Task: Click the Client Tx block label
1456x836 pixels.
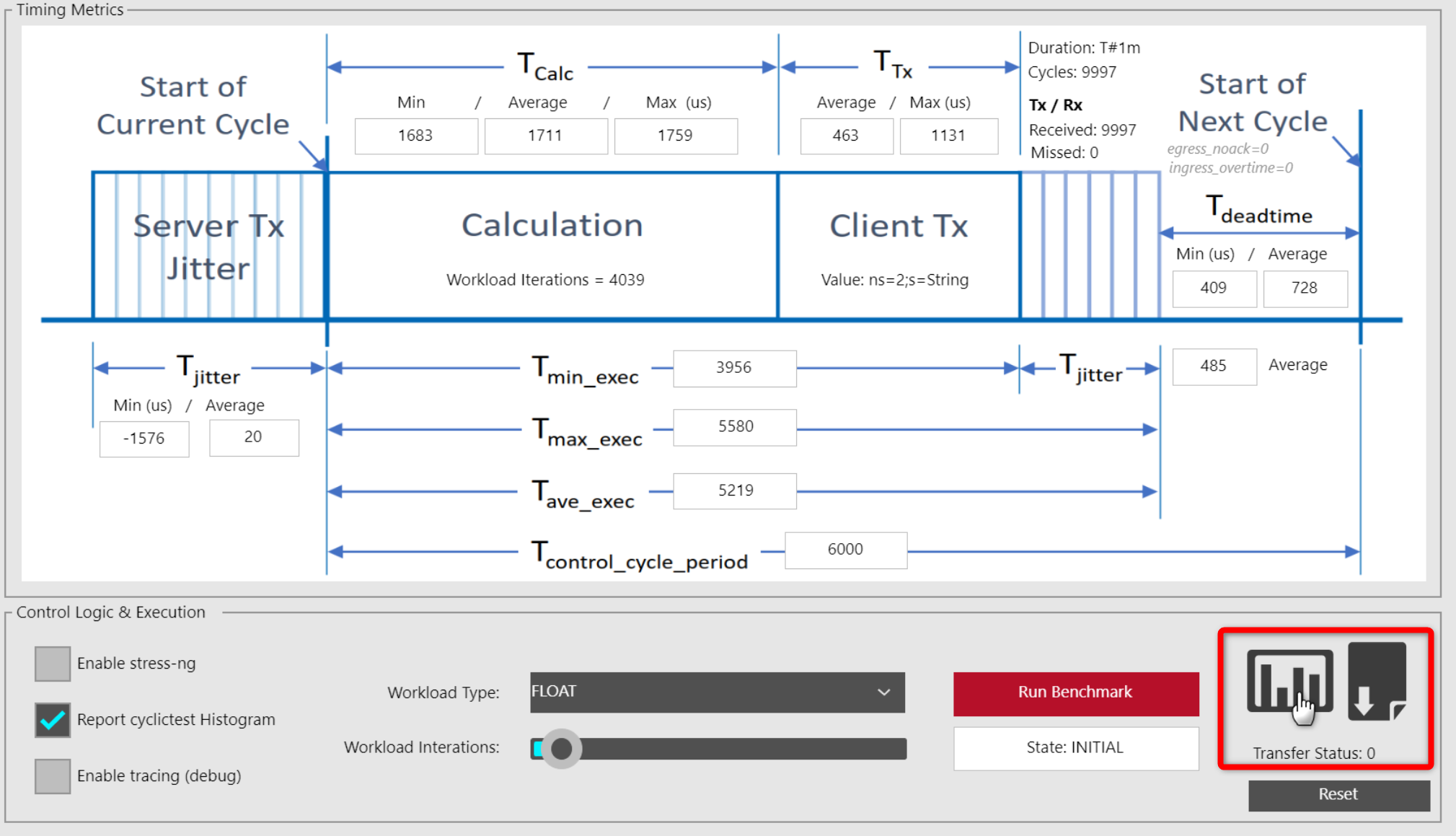Action: click(899, 226)
